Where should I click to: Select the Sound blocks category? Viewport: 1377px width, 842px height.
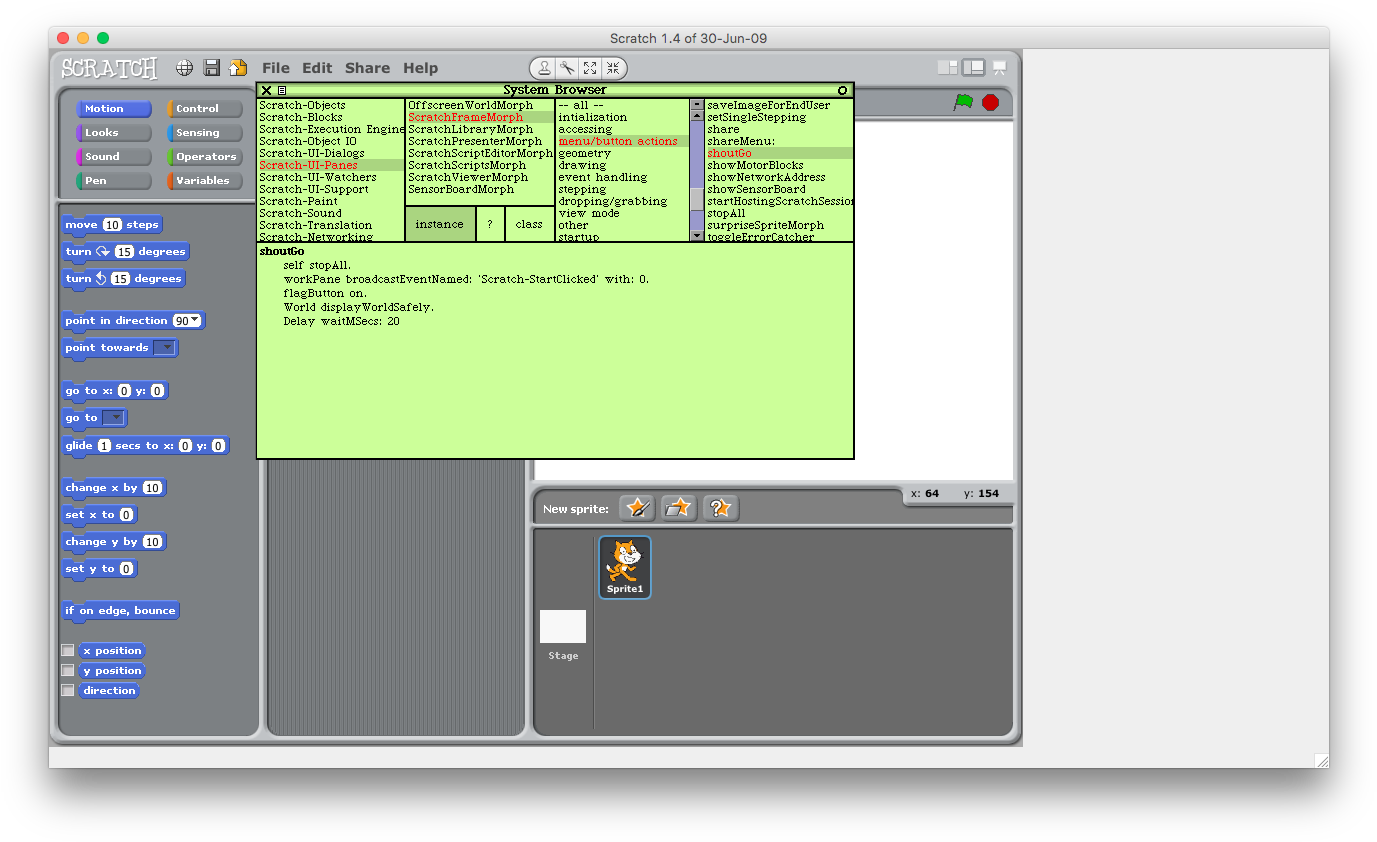pyautogui.click(x=113, y=157)
